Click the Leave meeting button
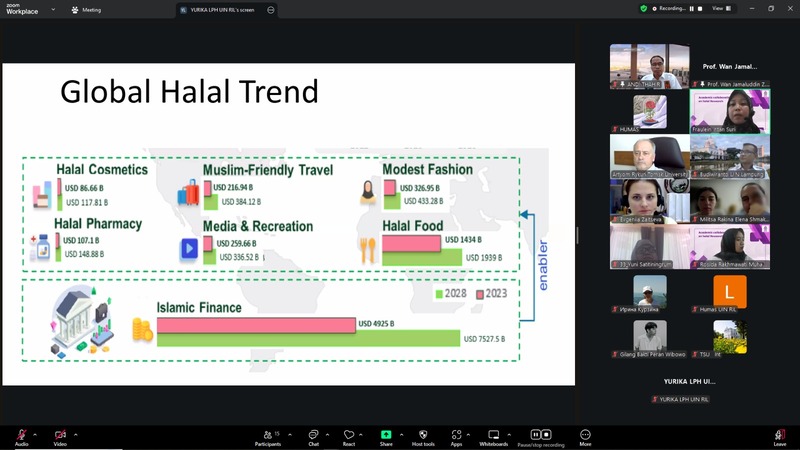The image size is (800, 450). point(779,436)
